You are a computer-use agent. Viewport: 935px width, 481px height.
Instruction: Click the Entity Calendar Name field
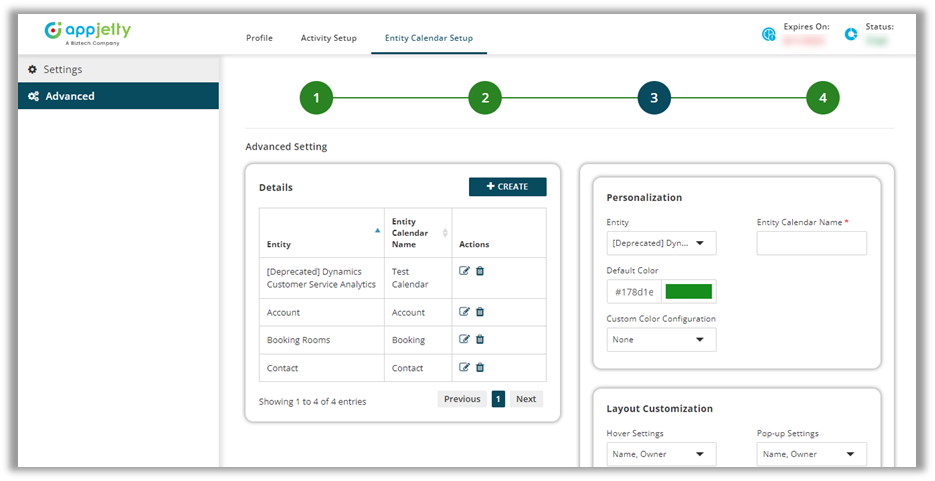point(811,243)
